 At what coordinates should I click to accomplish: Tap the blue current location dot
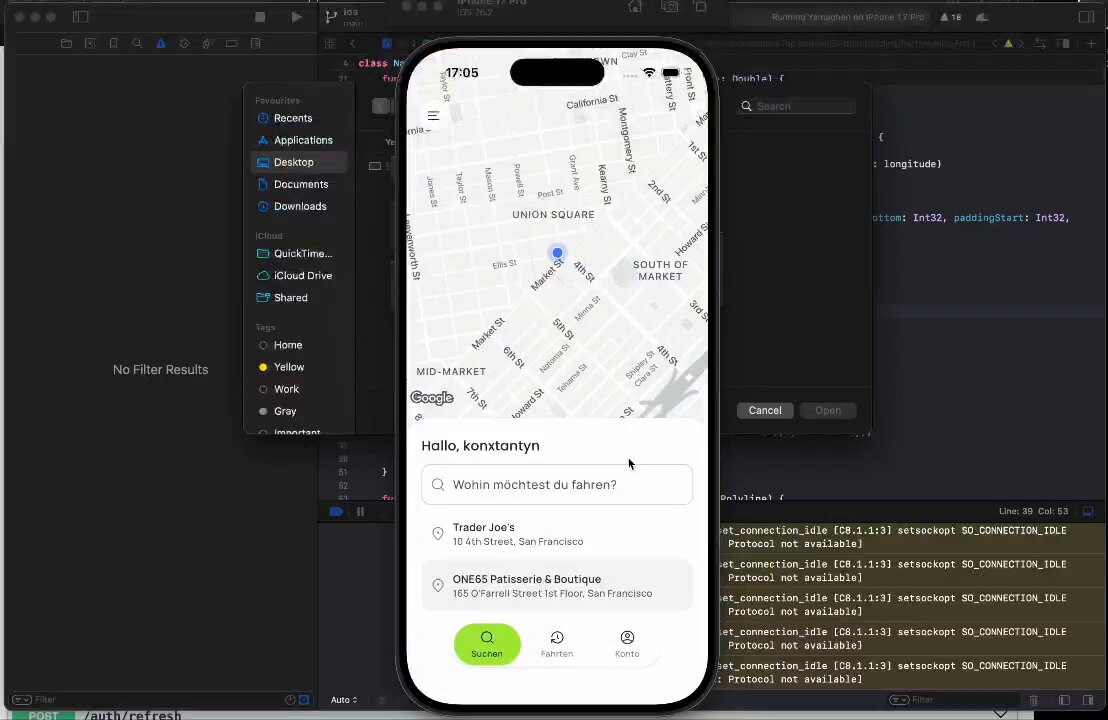[557, 252]
